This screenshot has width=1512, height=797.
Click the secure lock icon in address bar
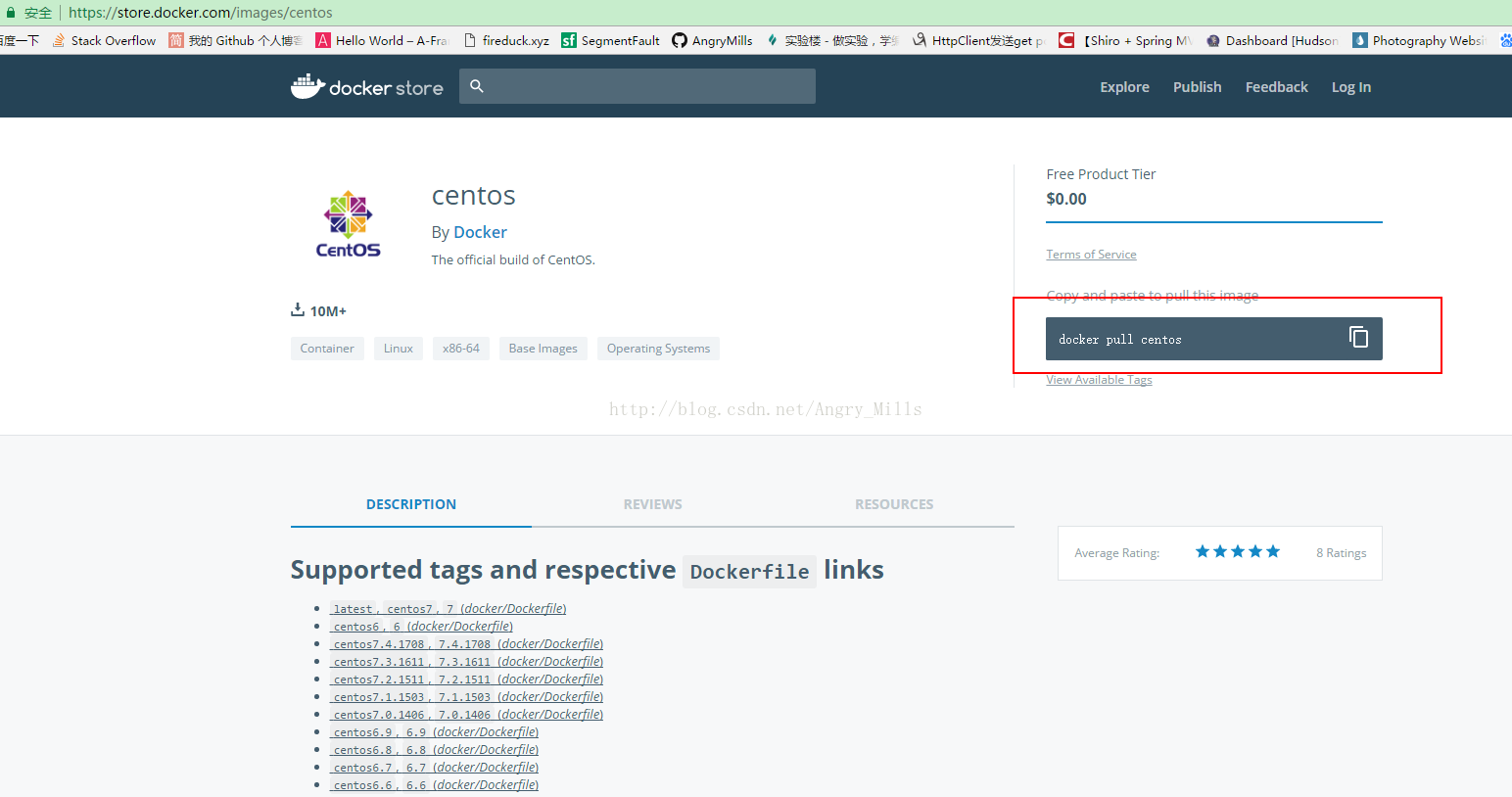pyautogui.click(x=11, y=13)
